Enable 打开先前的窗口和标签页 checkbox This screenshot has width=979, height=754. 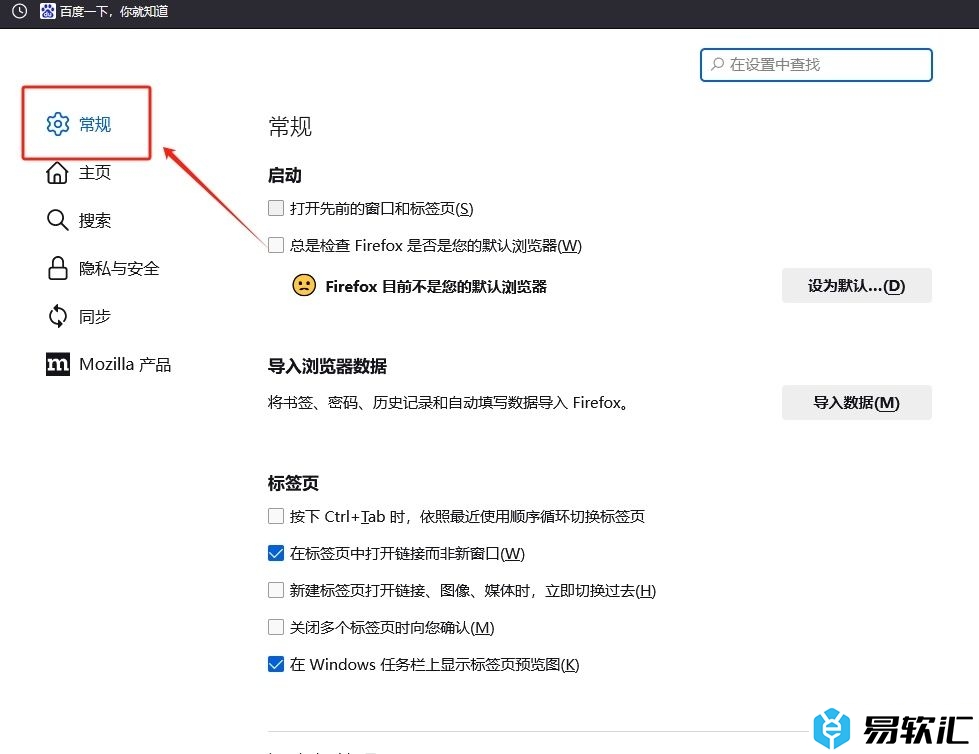[276, 208]
